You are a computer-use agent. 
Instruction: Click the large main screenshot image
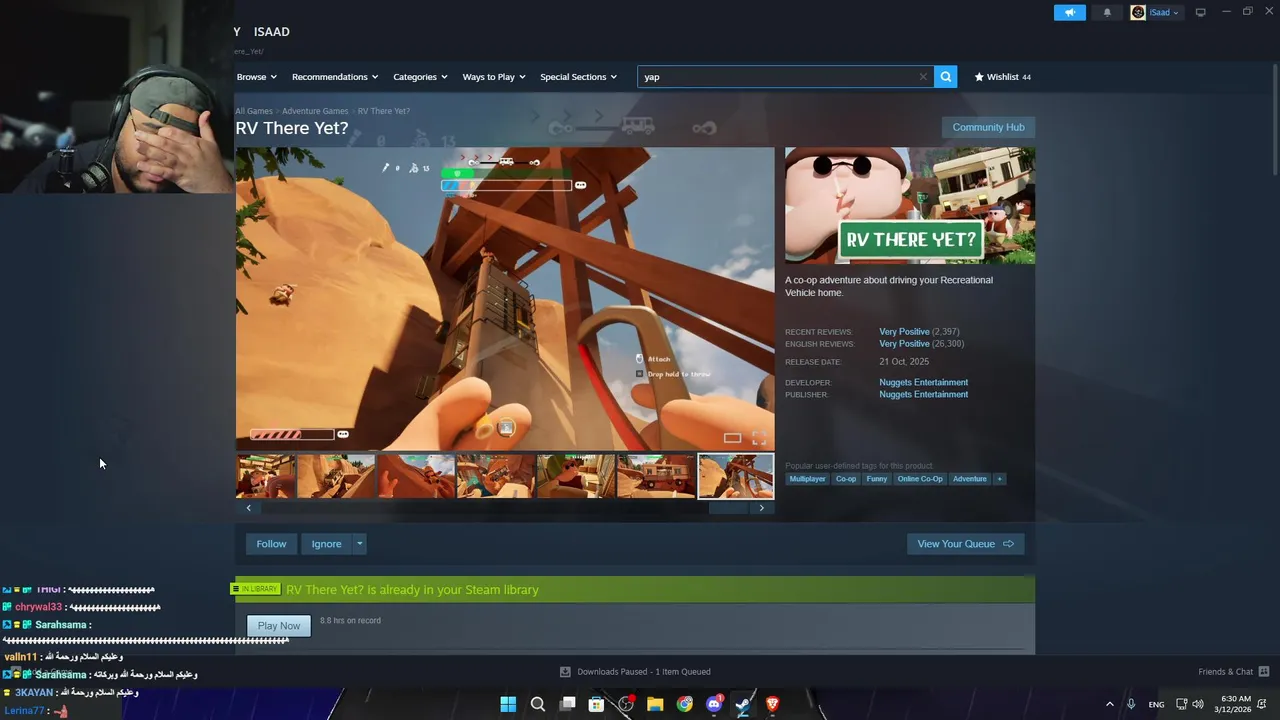(x=505, y=299)
